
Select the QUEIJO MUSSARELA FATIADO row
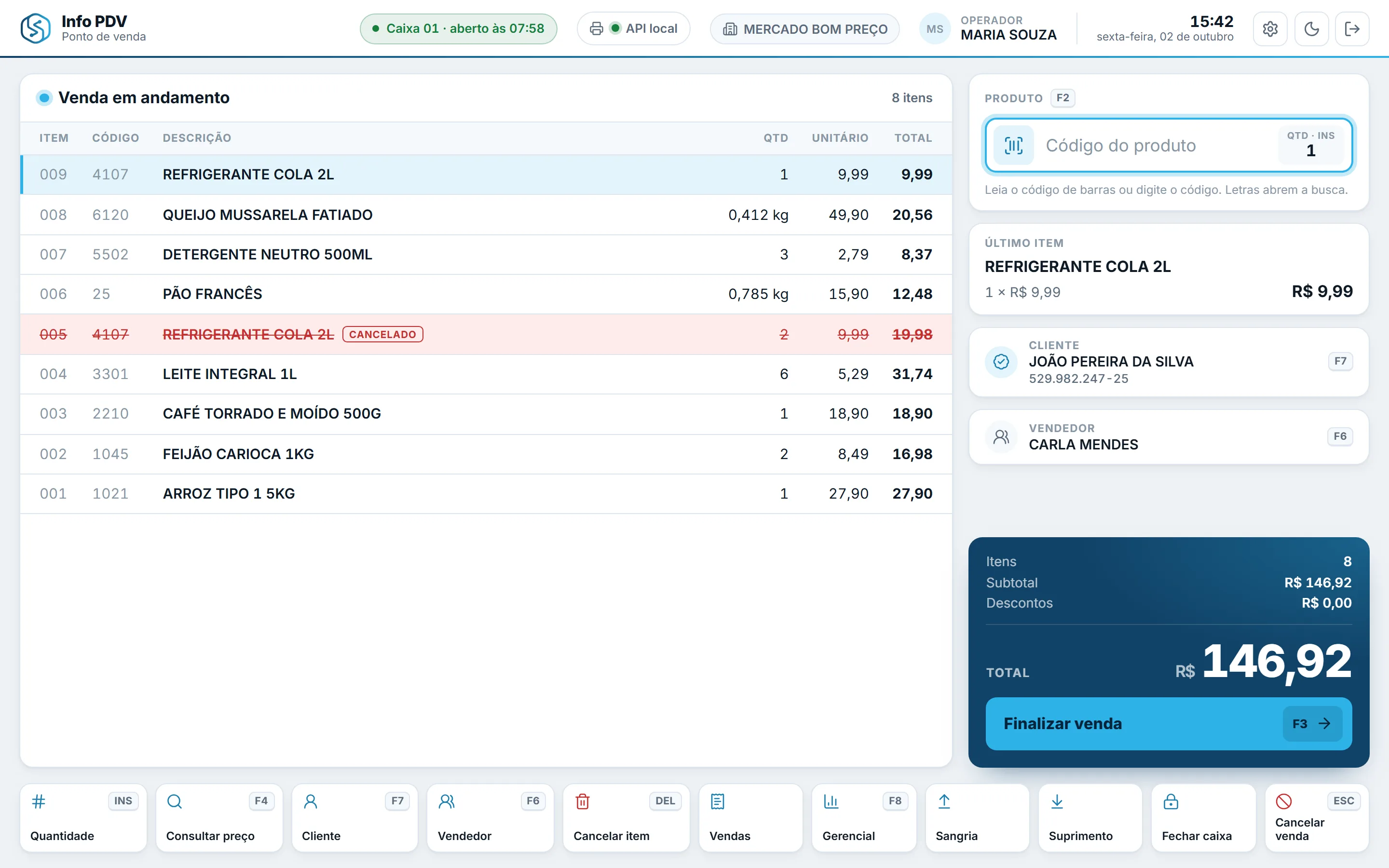486,215
